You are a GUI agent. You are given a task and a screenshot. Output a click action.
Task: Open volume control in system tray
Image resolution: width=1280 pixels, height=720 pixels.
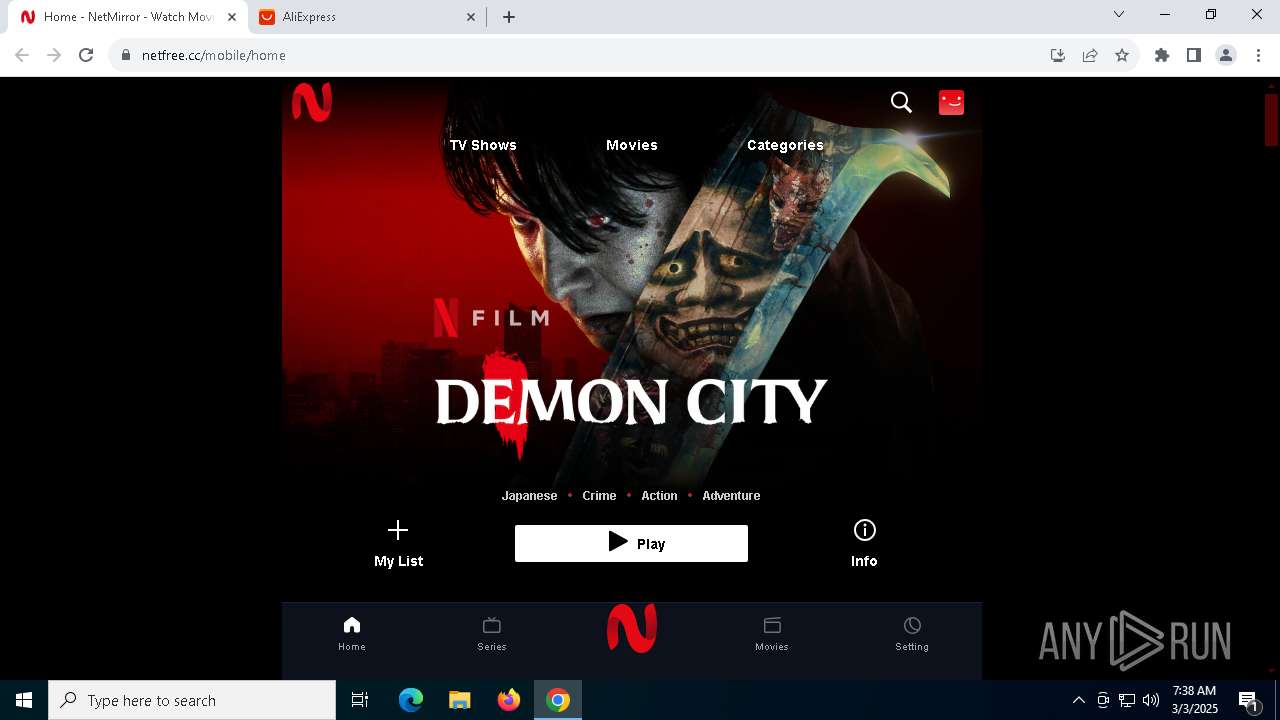(x=1151, y=700)
